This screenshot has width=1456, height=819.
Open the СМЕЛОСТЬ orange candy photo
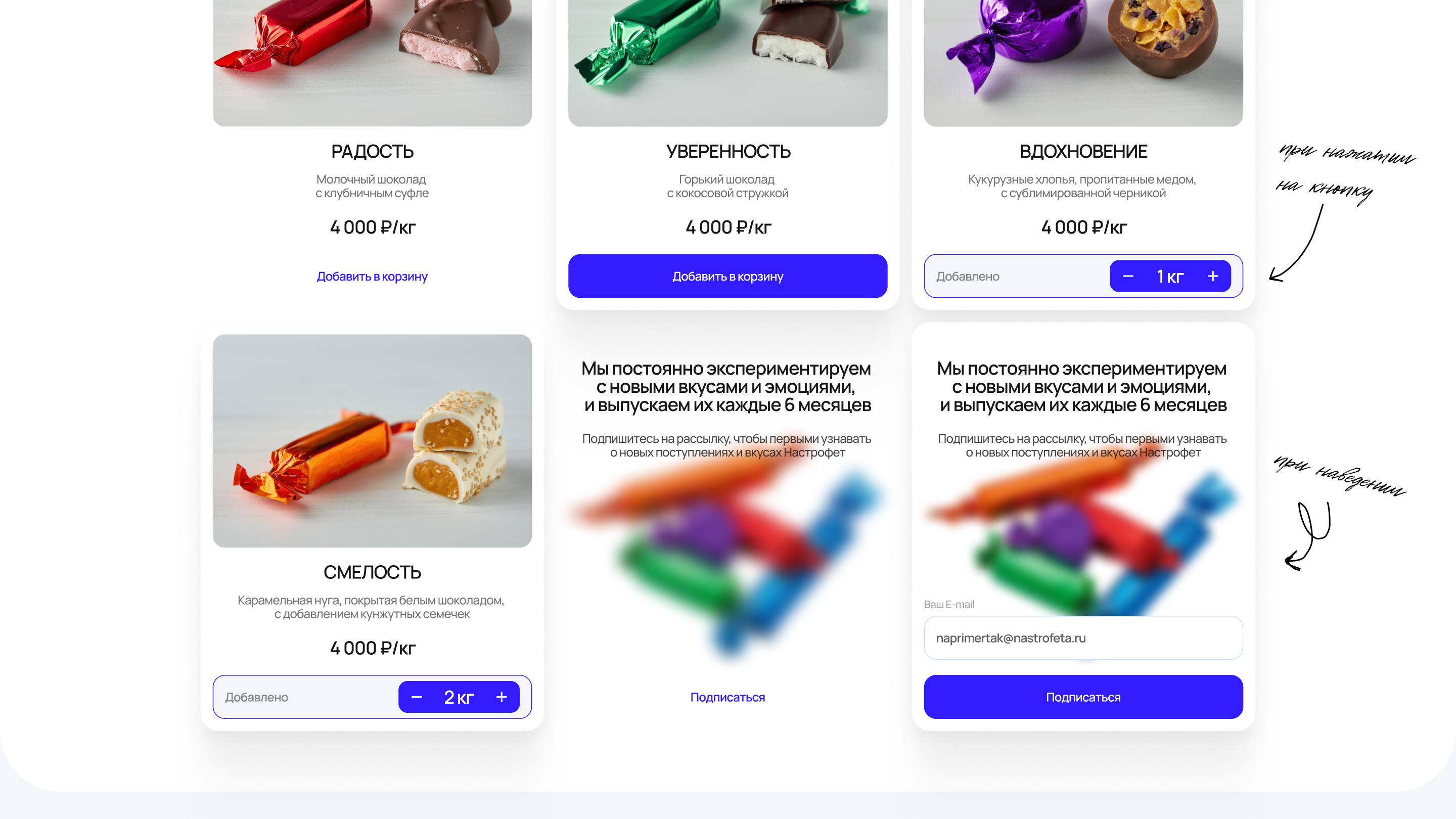tap(372, 441)
